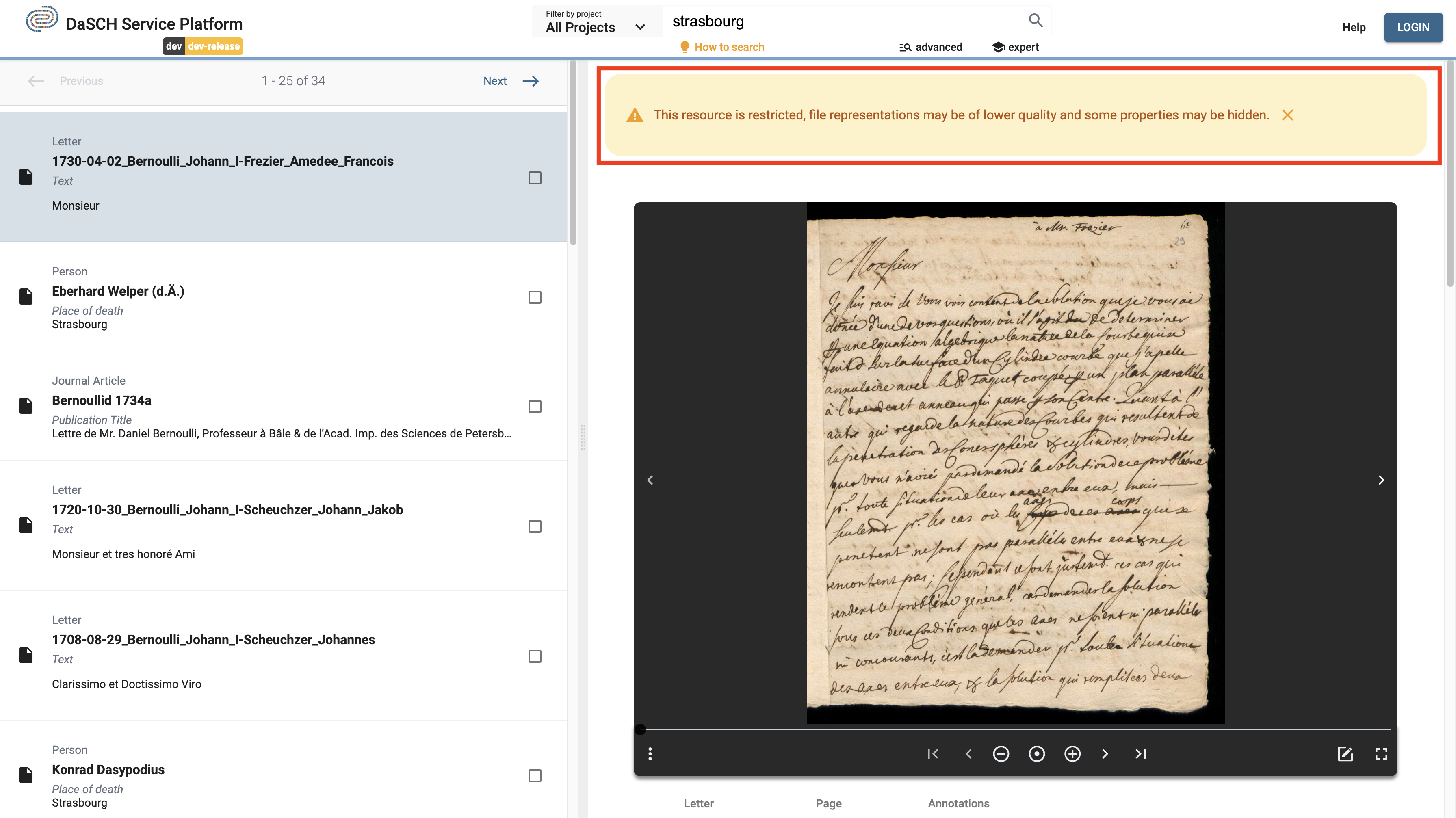Click the next page arrow in results list
Viewport: 1456px width, 818px height.
click(x=531, y=81)
